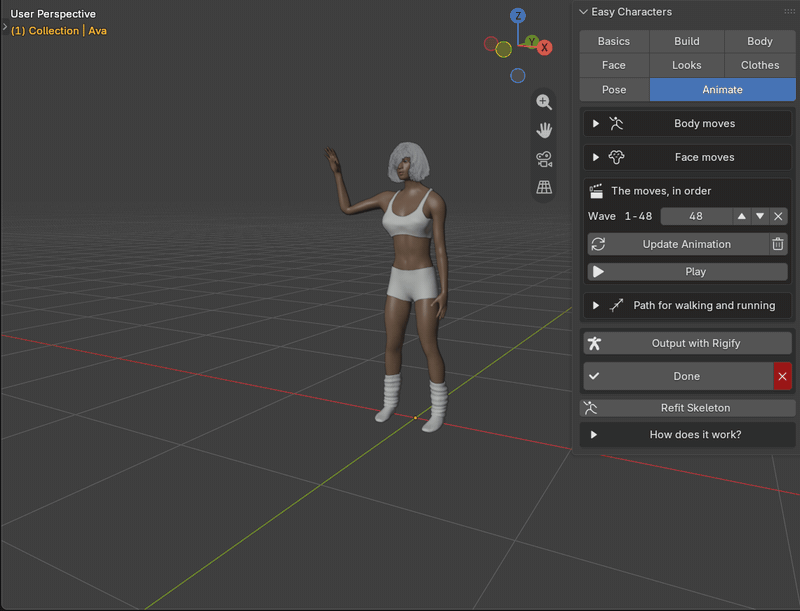Open the Body tab

[x=760, y=41]
